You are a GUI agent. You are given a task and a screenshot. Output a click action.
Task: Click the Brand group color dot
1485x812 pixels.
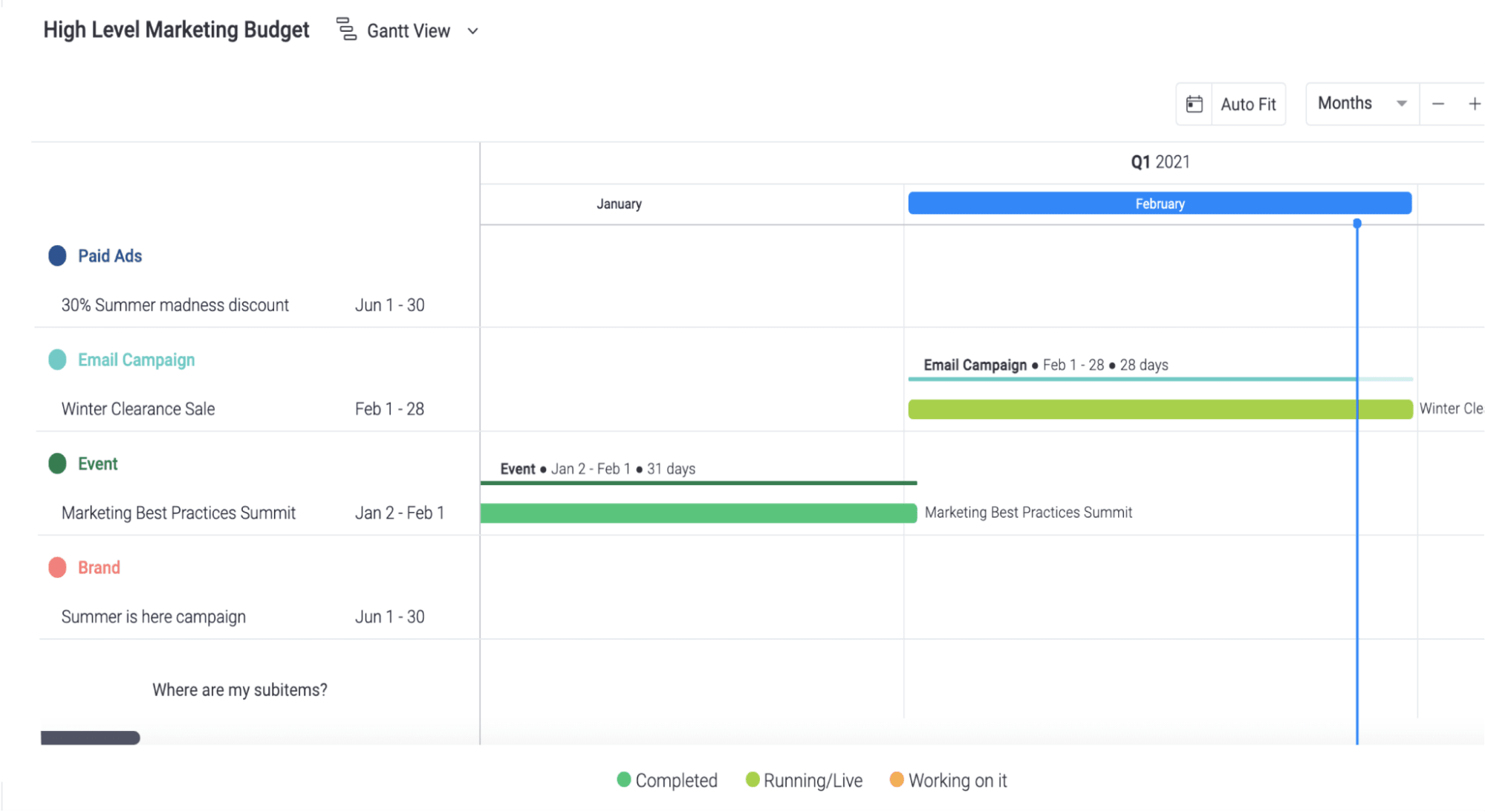coord(57,568)
